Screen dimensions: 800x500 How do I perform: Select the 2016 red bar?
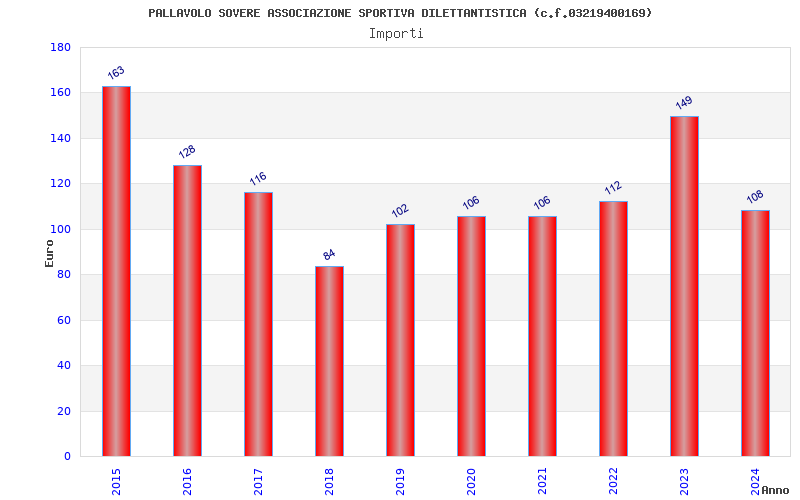click(x=187, y=311)
